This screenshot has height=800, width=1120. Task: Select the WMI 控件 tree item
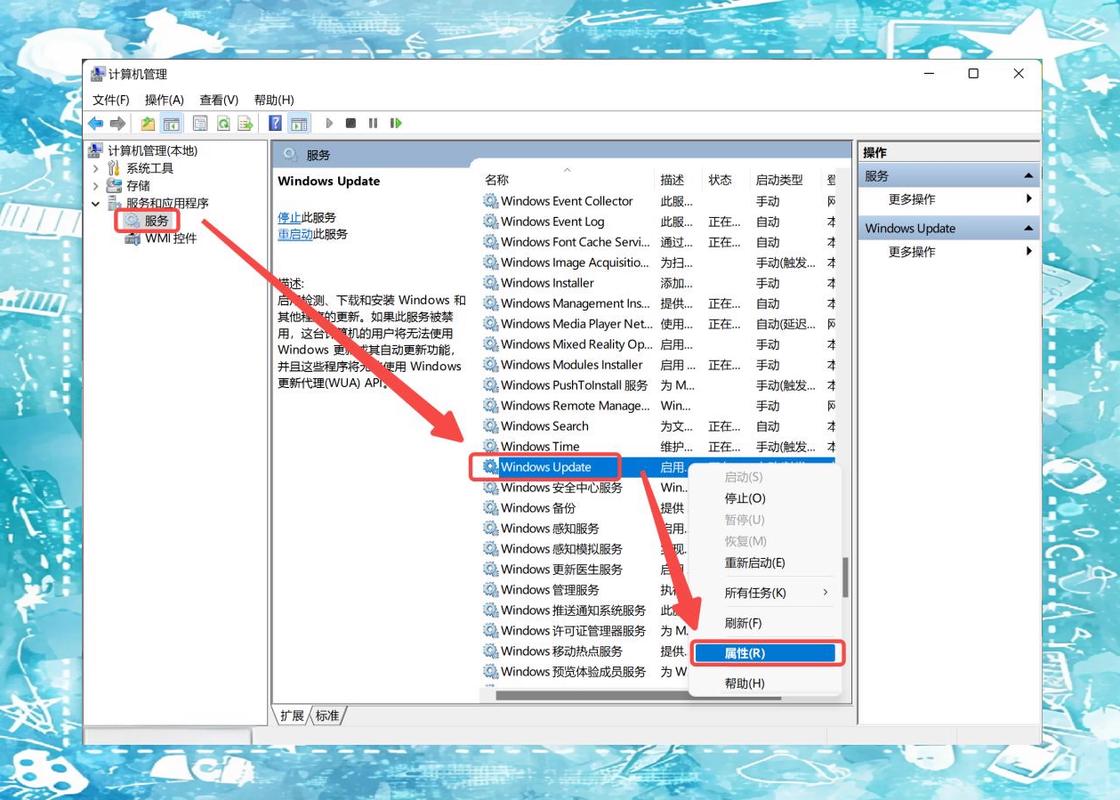[x=171, y=239]
